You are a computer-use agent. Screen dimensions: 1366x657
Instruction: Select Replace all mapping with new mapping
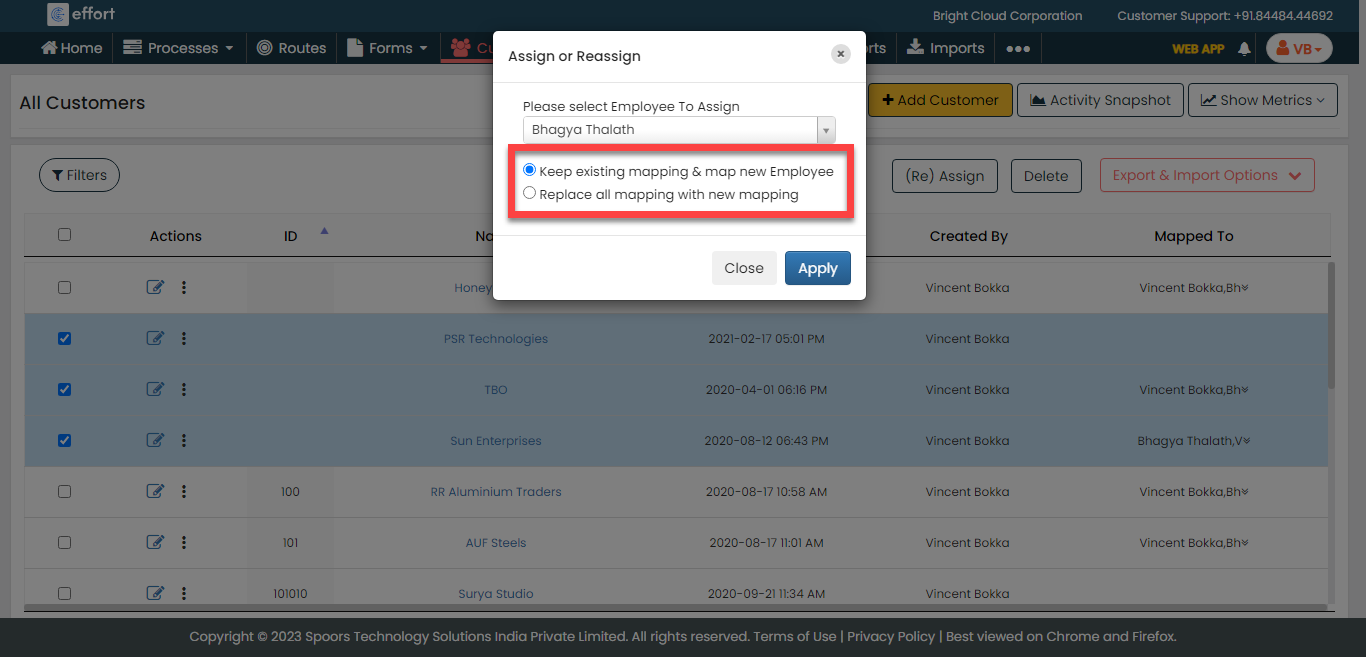(530, 194)
